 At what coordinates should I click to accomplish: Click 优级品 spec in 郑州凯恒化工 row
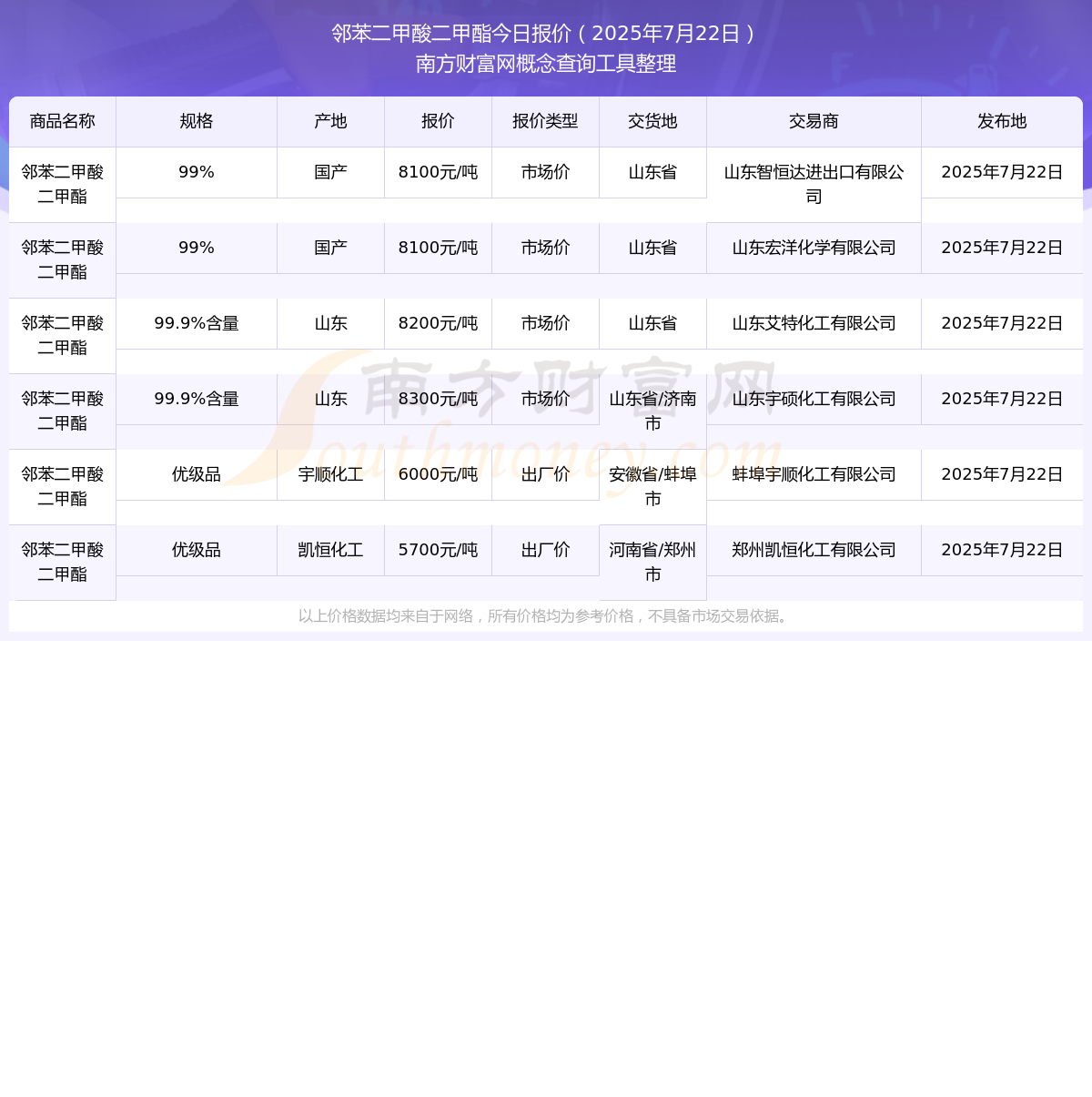click(x=197, y=551)
